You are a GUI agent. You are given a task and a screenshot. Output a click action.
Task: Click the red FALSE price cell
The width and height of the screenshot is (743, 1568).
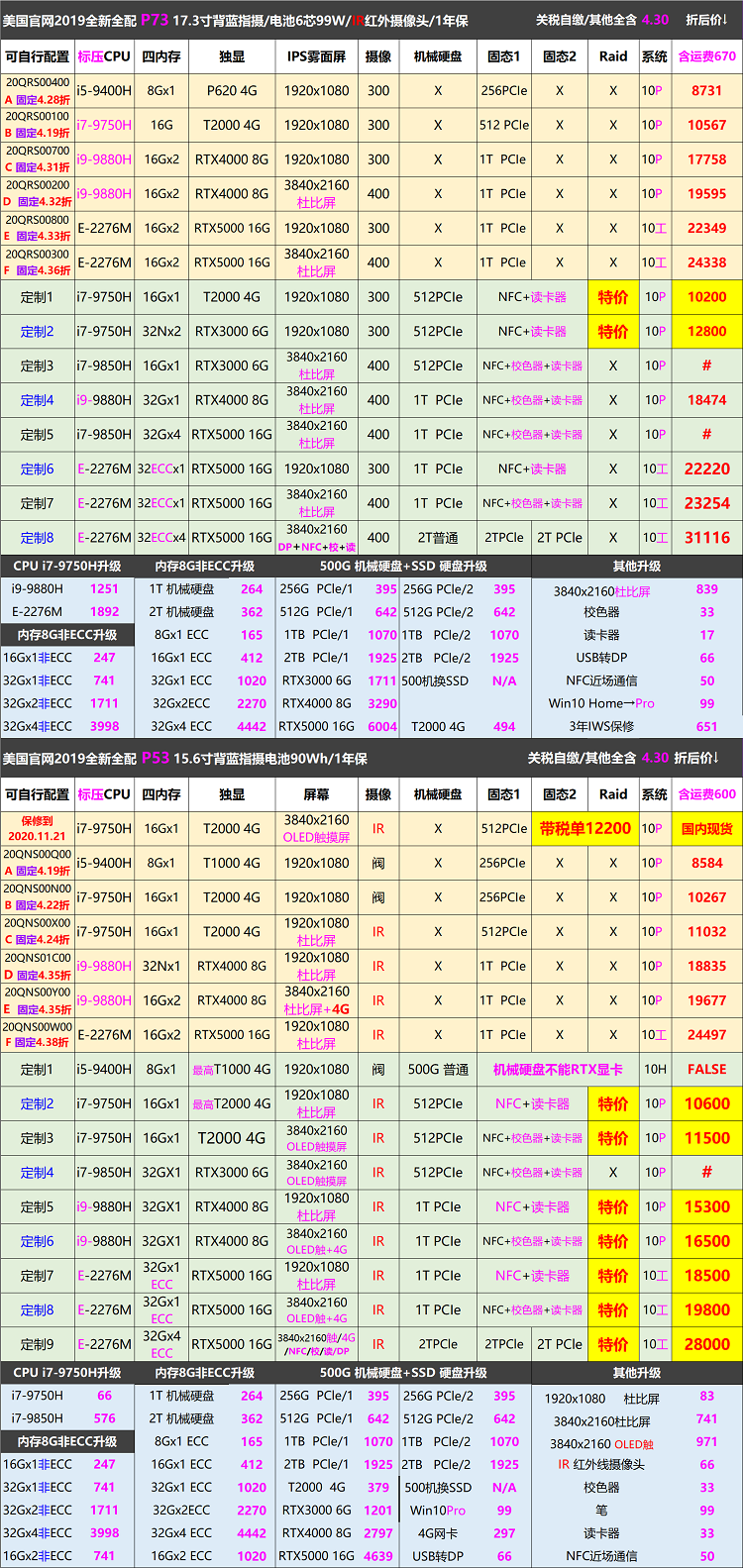pyautogui.click(x=706, y=1070)
